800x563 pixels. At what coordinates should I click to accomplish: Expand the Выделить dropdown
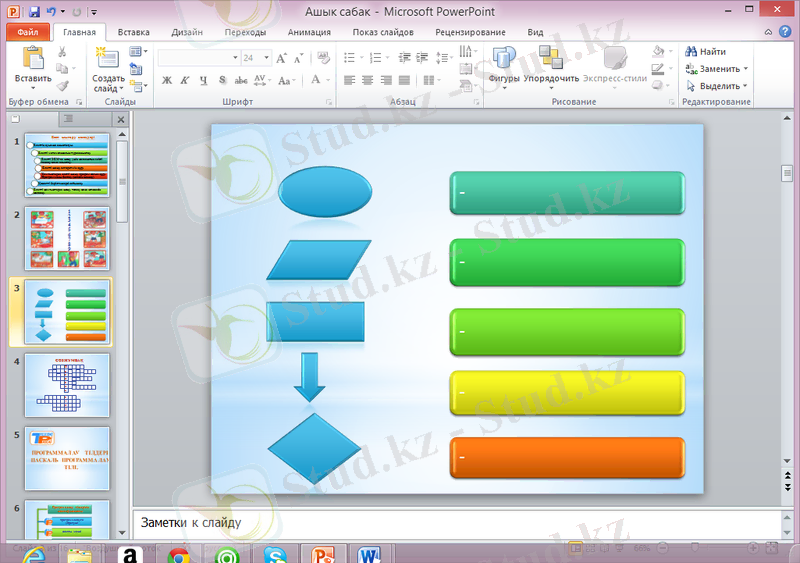point(745,86)
